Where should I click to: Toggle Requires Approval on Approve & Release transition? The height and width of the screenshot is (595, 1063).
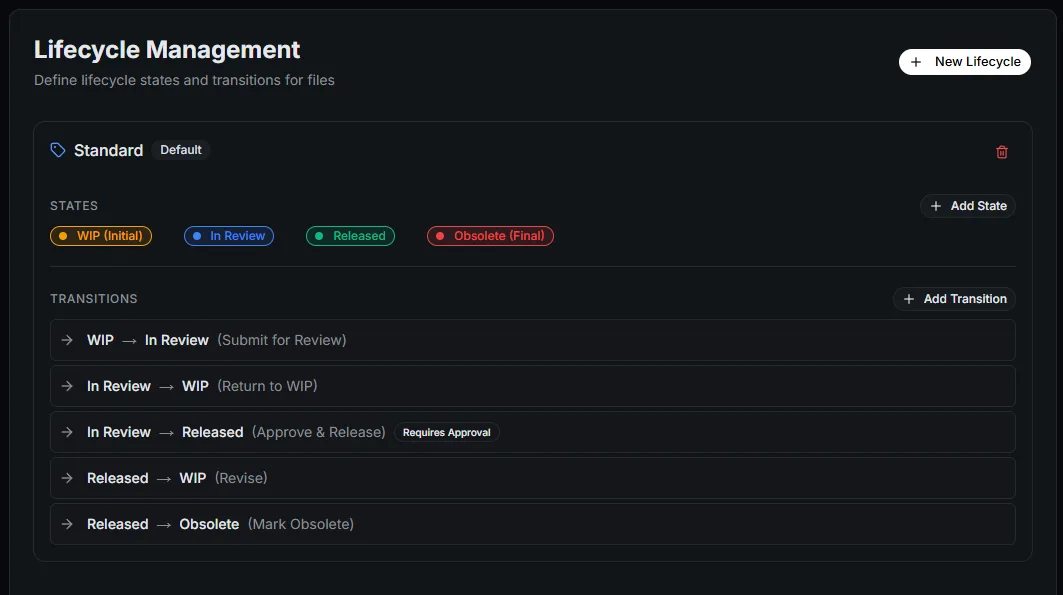(446, 432)
